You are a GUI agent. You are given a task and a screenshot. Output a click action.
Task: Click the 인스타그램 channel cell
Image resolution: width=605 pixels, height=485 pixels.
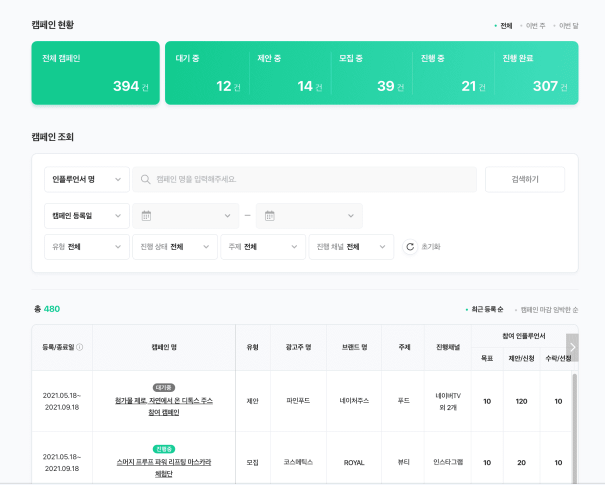click(448, 462)
